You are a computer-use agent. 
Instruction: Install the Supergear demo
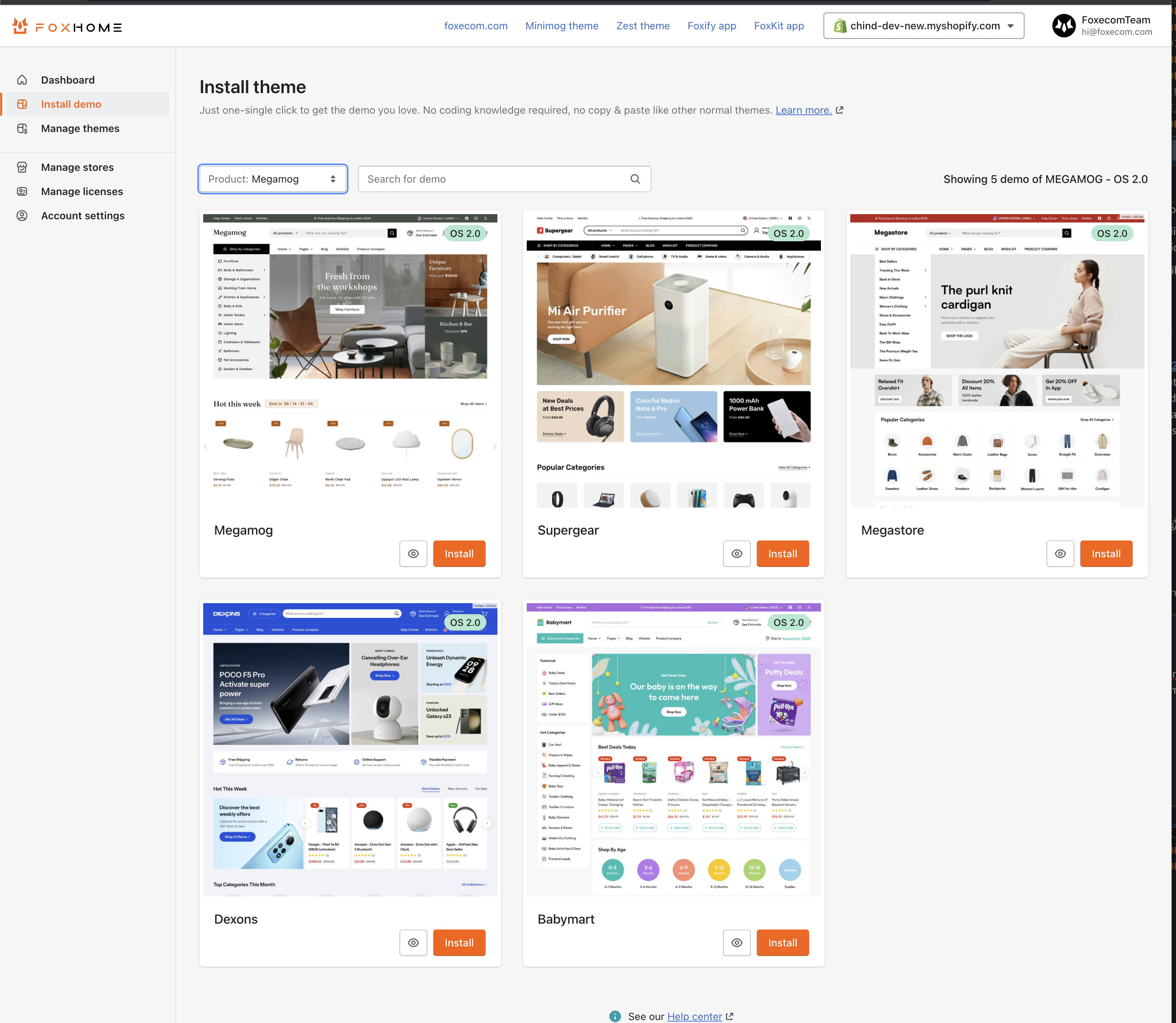click(x=782, y=554)
